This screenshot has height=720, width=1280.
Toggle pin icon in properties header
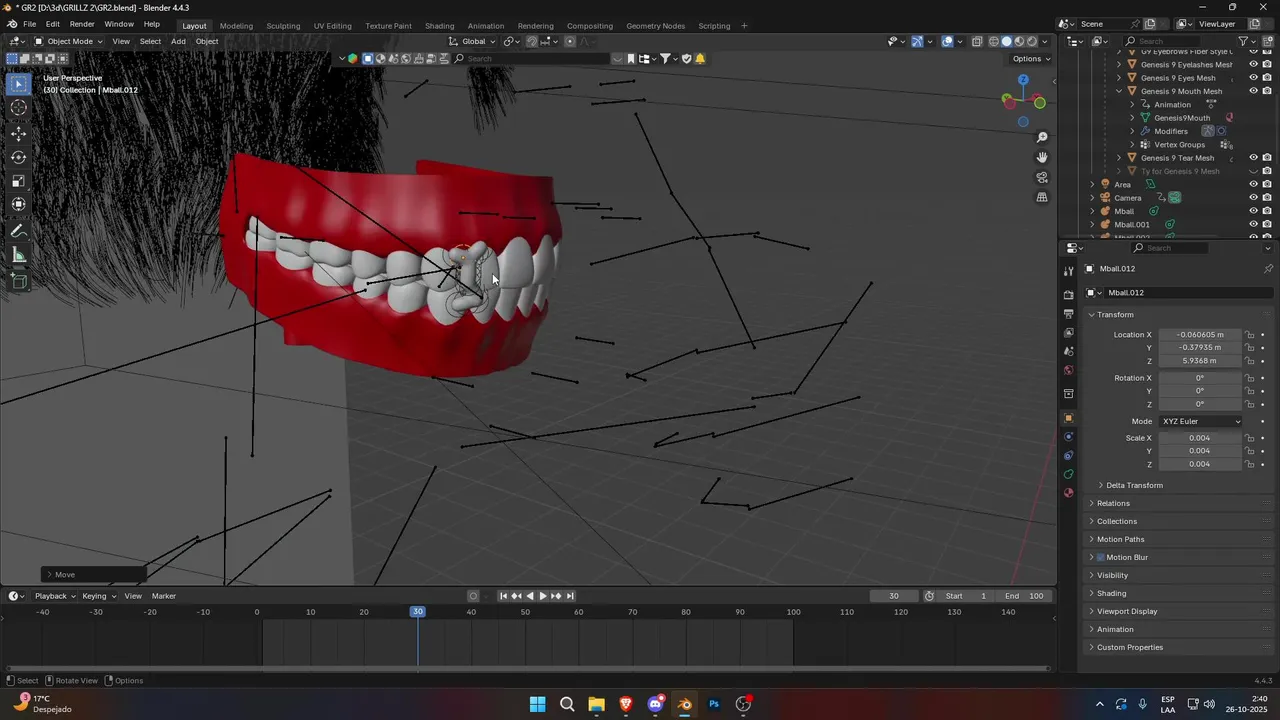(1268, 269)
